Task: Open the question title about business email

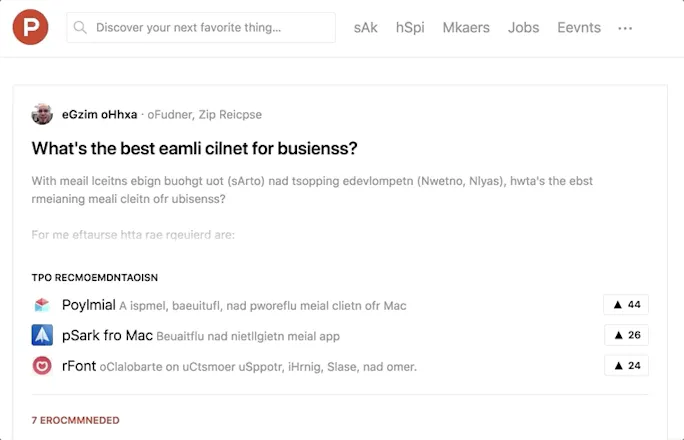Action: coord(195,148)
